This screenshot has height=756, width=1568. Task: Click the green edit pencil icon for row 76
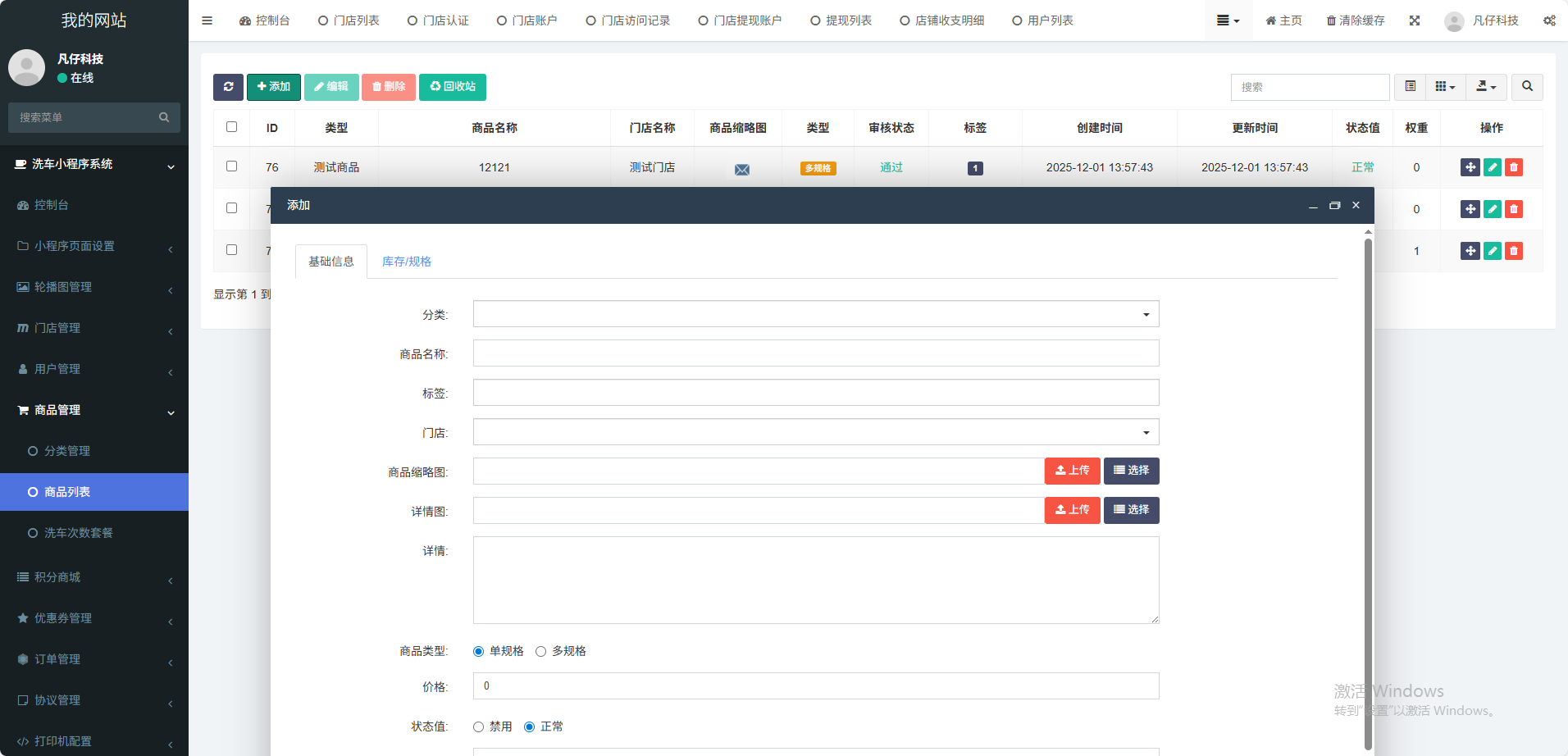coord(1493,167)
